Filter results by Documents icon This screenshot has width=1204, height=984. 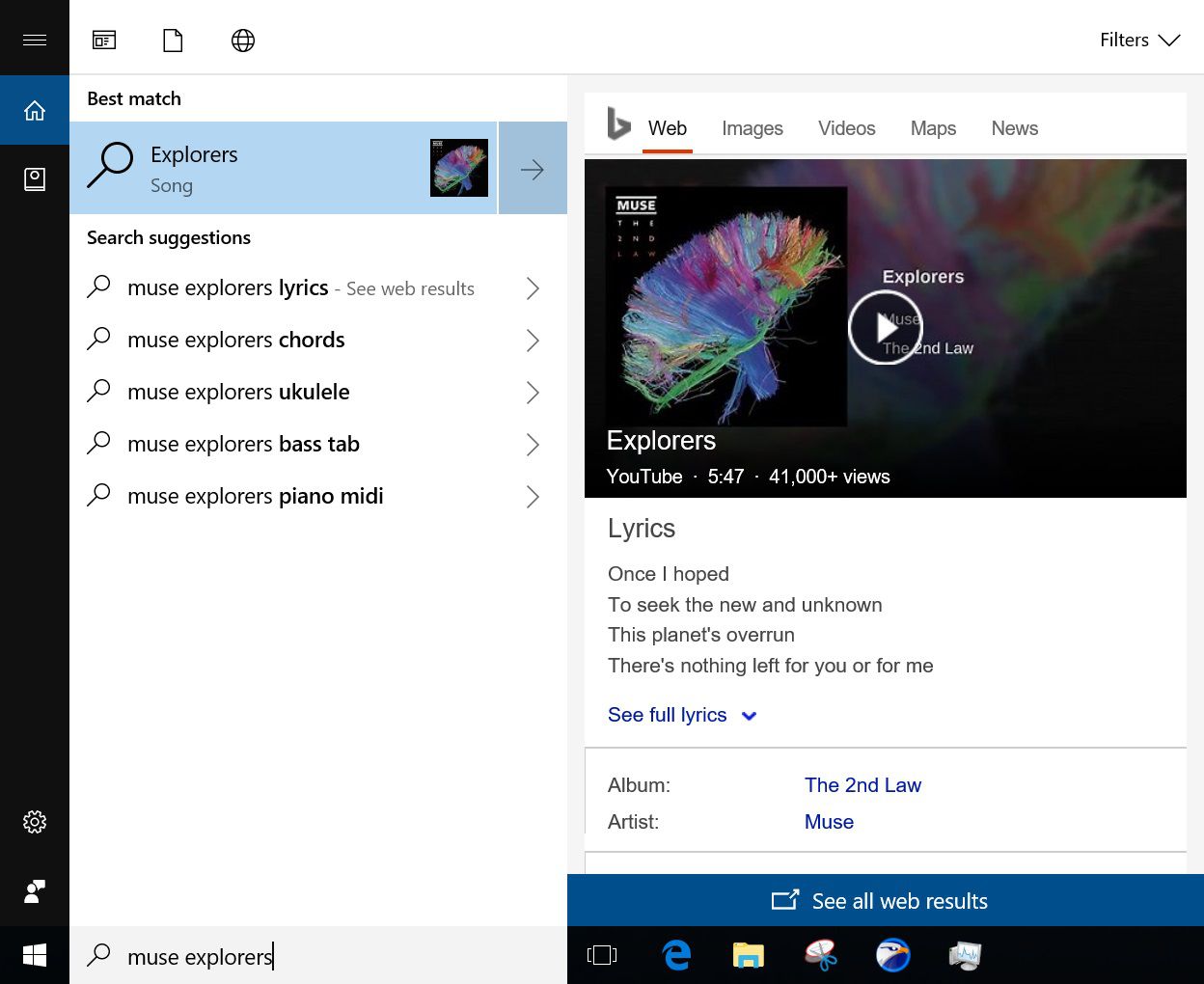(x=173, y=40)
